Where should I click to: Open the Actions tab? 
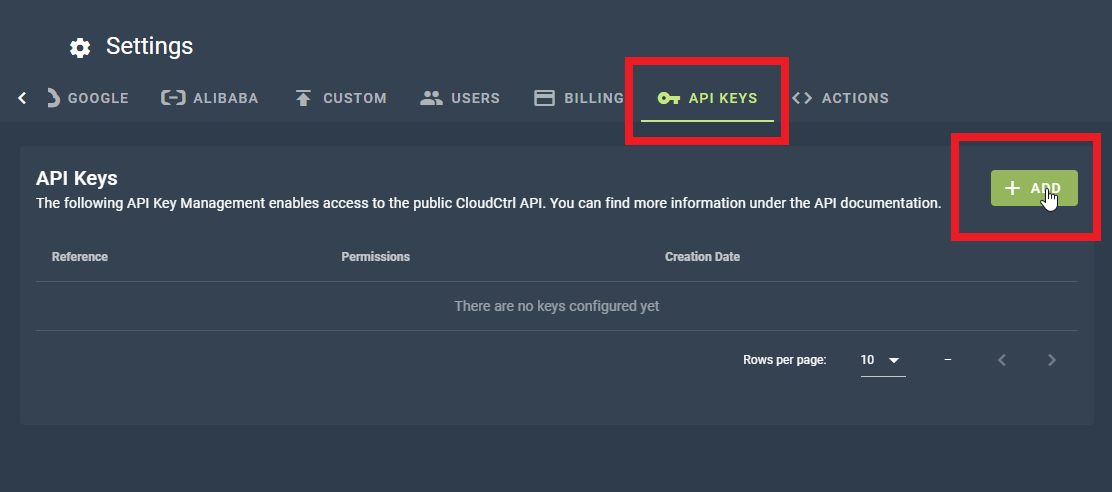tap(855, 98)
